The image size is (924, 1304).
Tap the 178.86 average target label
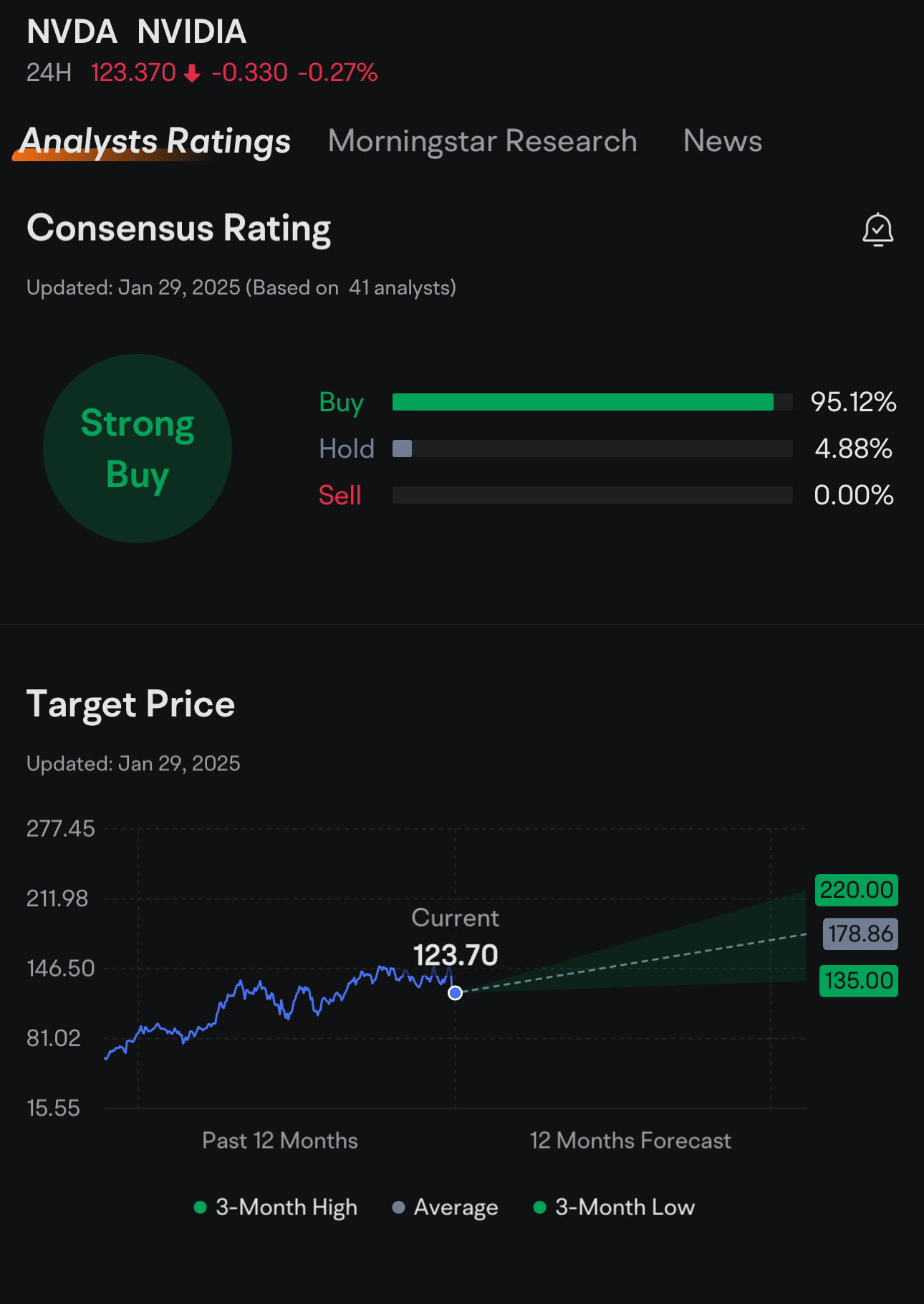860,934
